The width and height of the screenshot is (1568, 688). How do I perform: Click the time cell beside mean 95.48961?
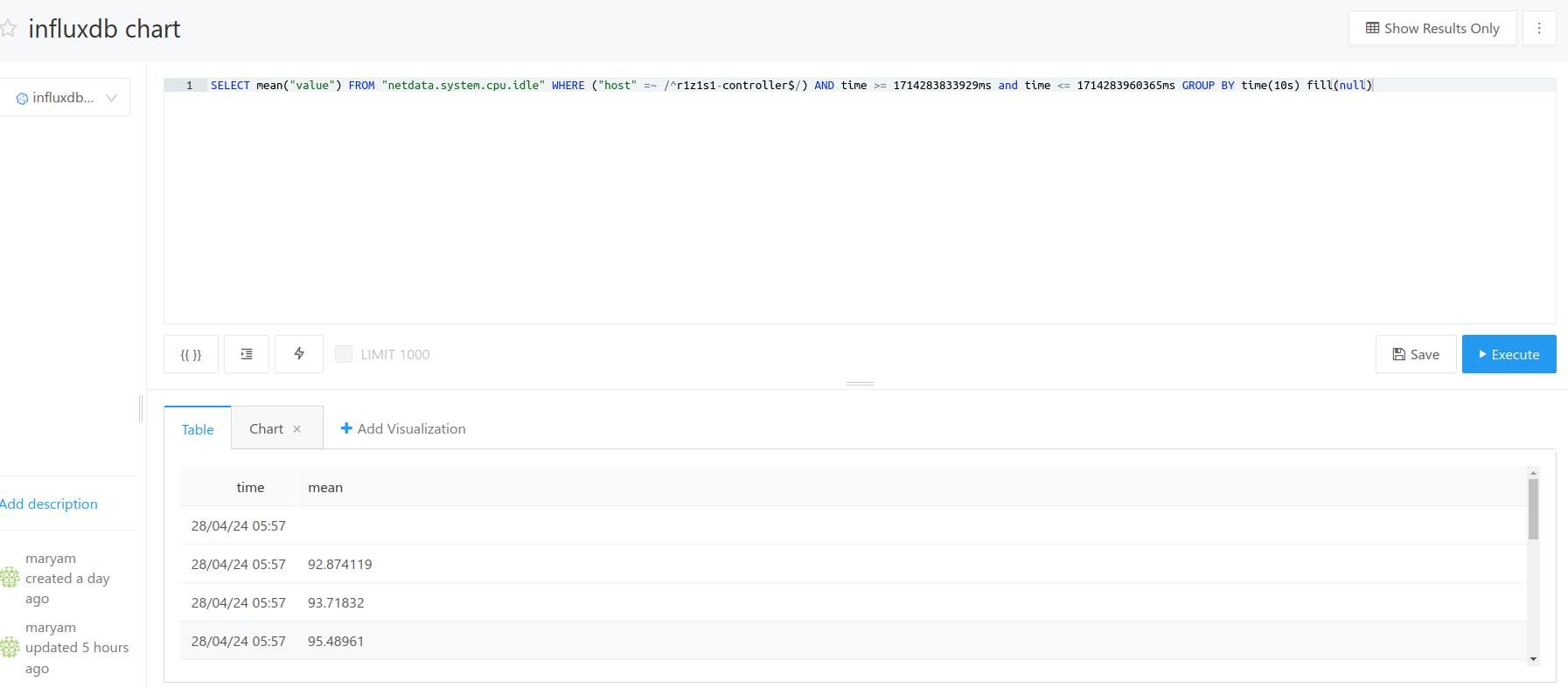(239, 641)
